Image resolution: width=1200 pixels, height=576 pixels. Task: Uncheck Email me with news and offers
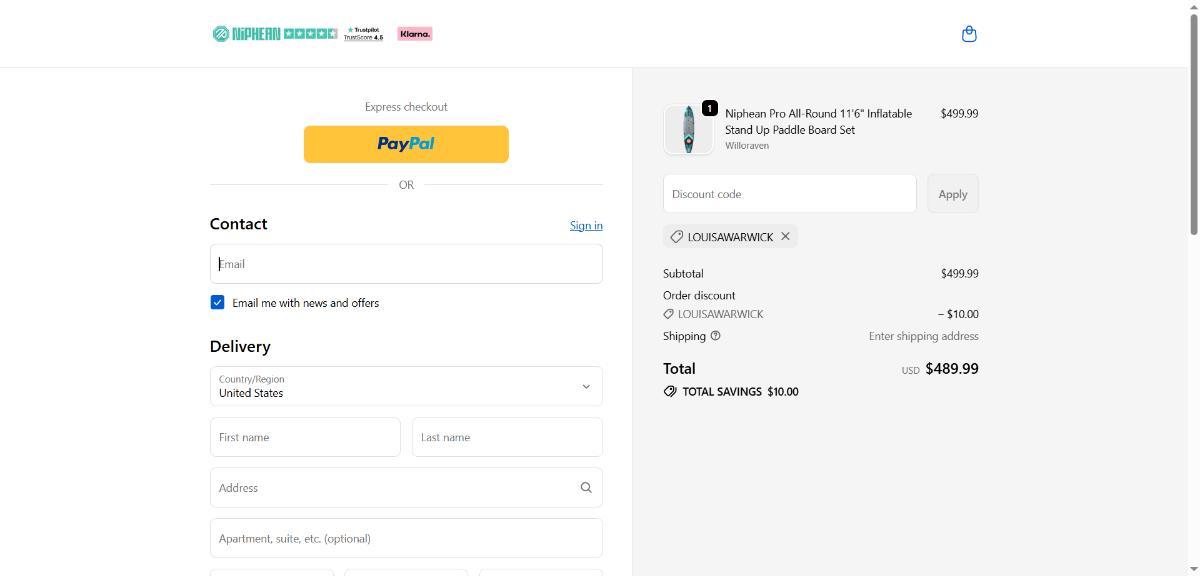[217, 302]
